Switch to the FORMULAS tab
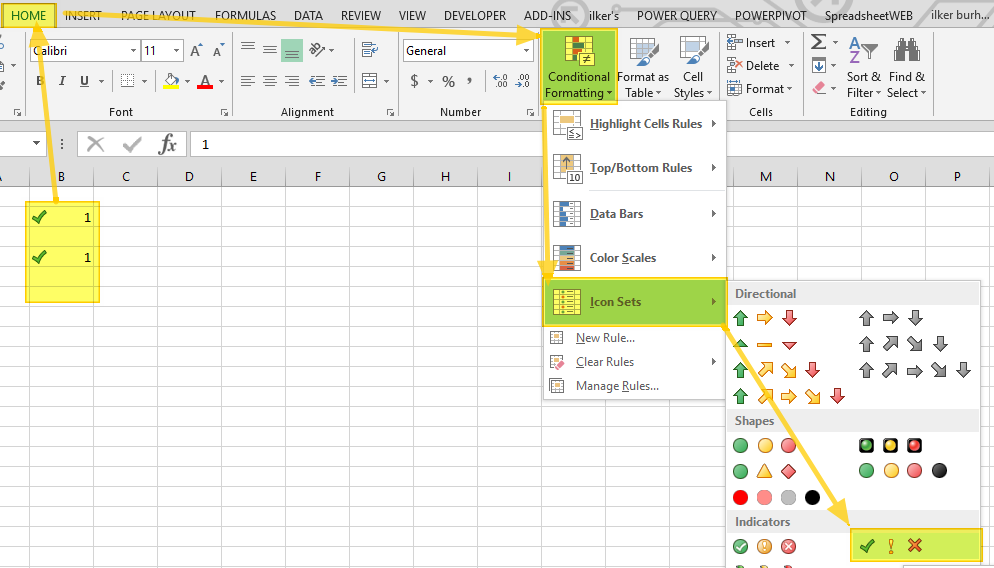This screenshot has height=568, width=994. pos(245,15)
